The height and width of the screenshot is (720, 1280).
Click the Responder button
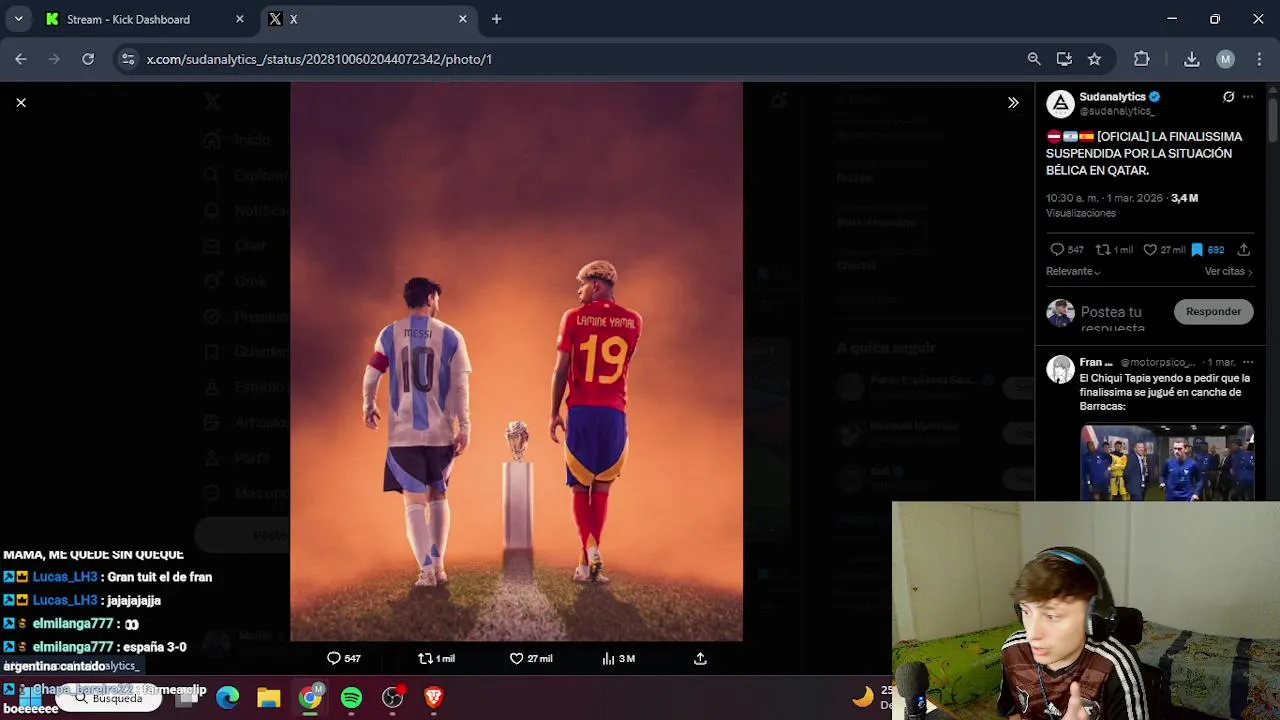pos(1213,311)
